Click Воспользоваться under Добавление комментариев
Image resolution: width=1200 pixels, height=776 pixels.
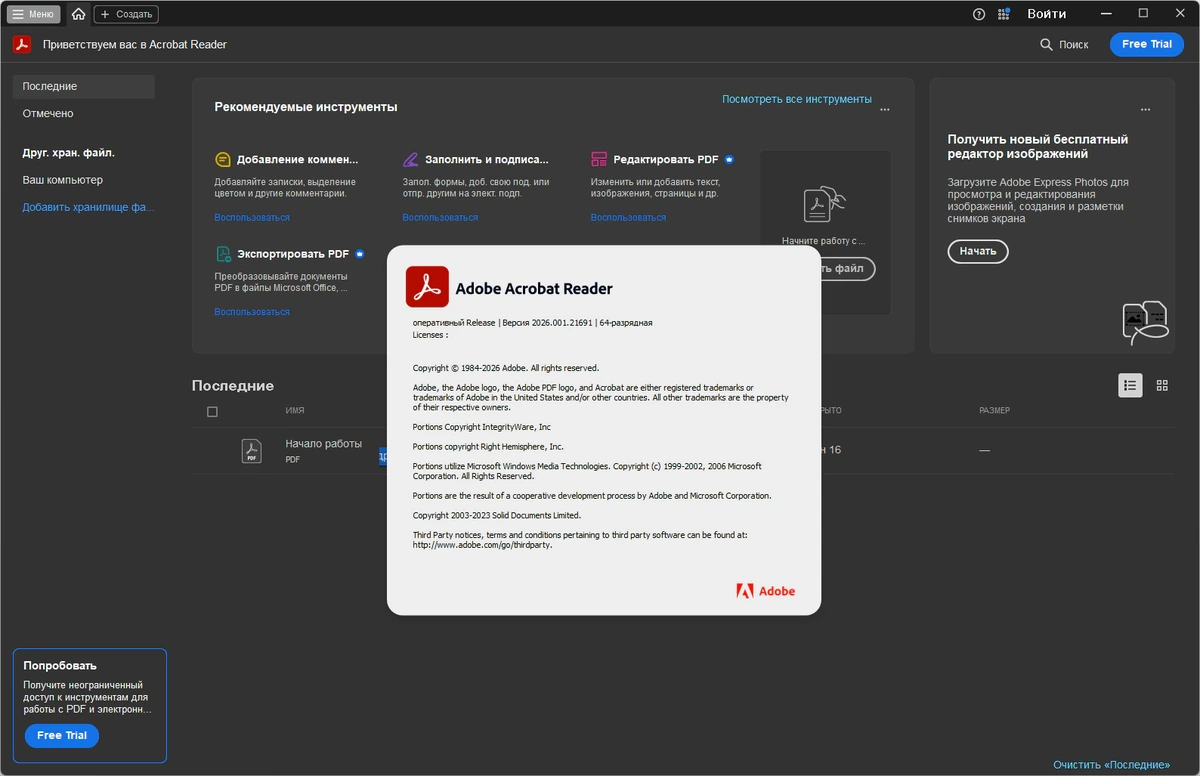[252, 217]
